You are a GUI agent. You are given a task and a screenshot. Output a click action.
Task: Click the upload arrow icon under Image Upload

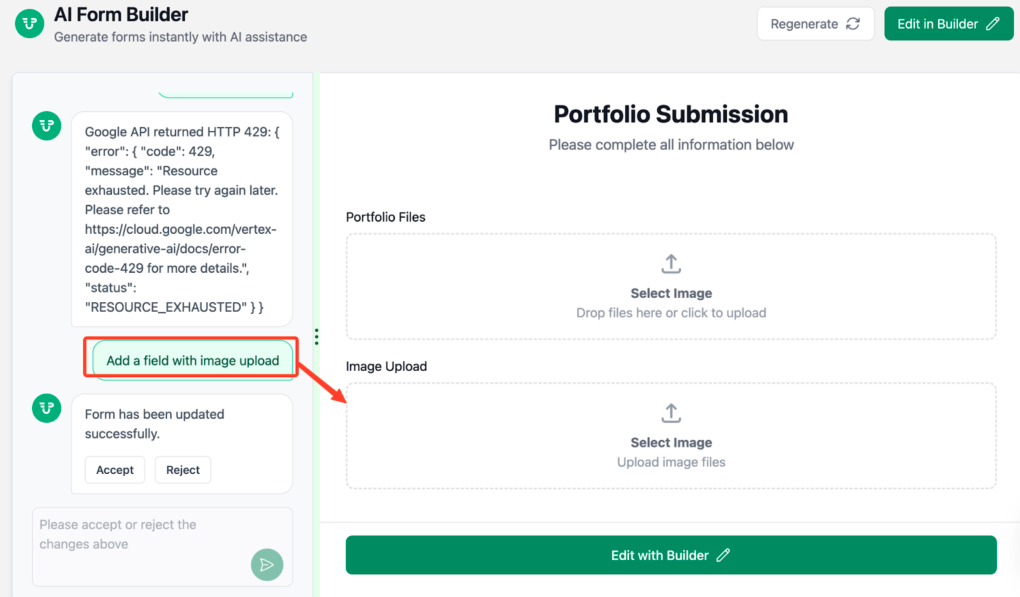pyautogui.click(x=671, y=413)
